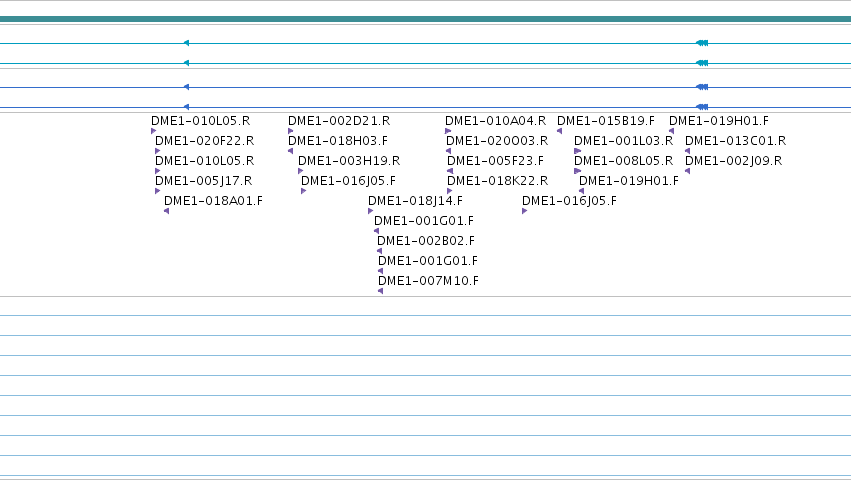Click the arrow marker under DME1-015B19.F
Screen dimensions: 851x480
coord(559,131)
